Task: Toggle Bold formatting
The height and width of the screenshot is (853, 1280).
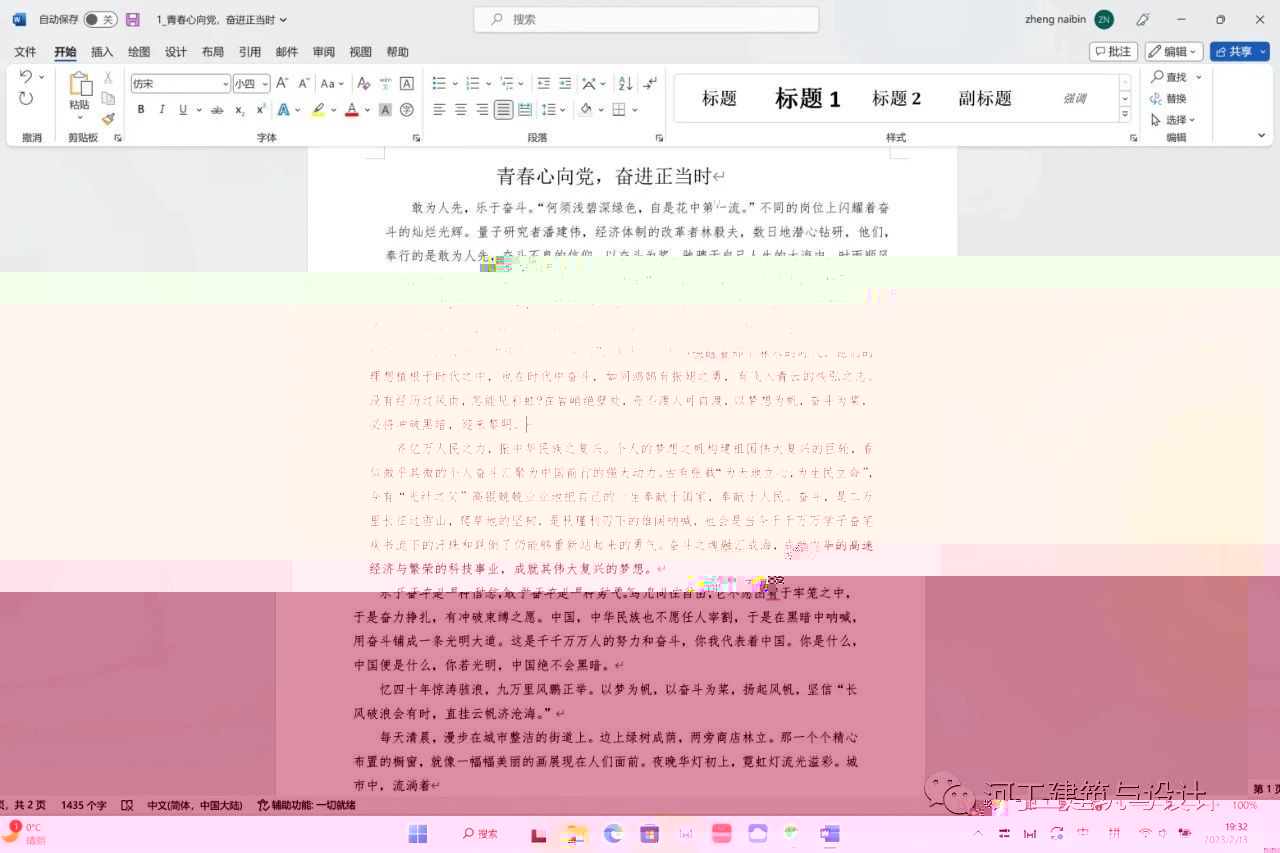Action: pyautogui.click(x=141, y=110)
